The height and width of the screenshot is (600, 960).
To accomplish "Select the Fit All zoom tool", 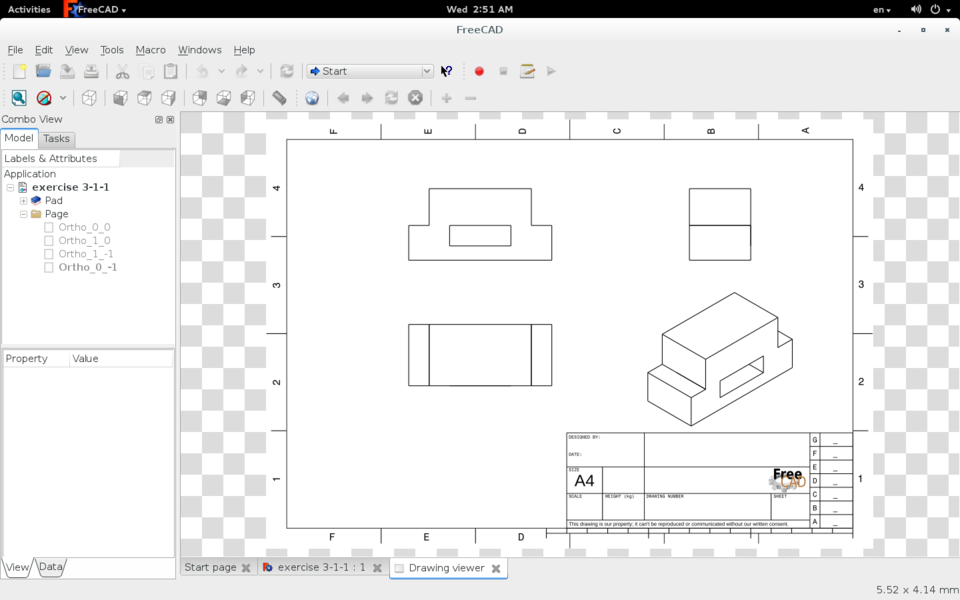I will tap(19, 97).
